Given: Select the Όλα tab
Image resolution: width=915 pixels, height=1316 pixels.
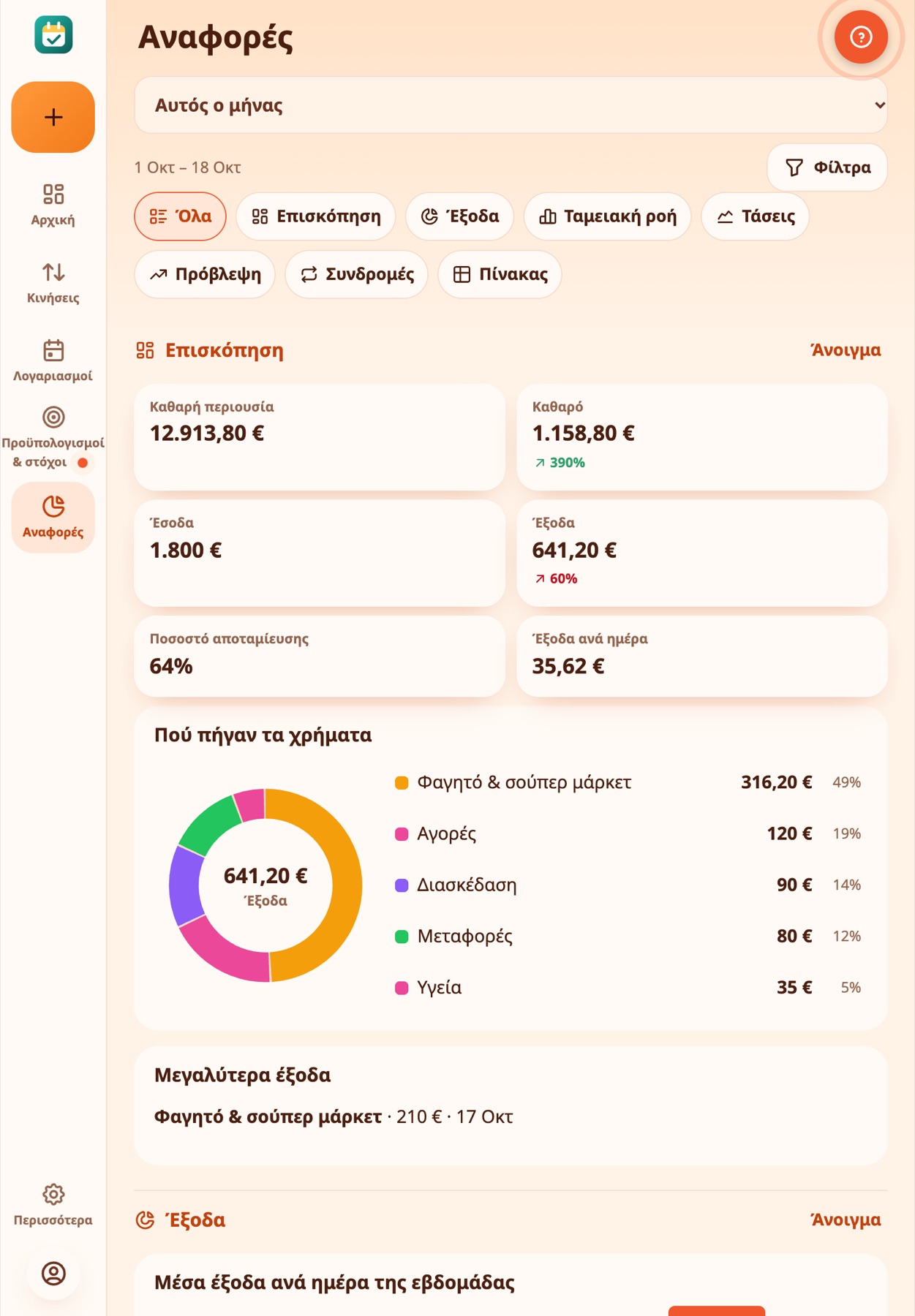Looking at the screenshot, I should (180, 216).
